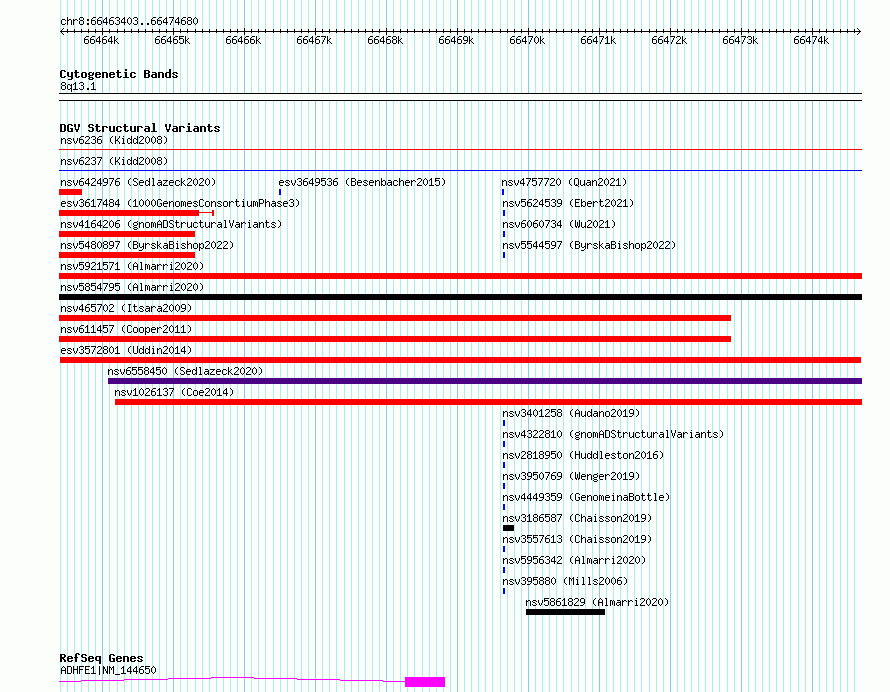
Task: Click the ADHFE1|NM_144650 gene label
Action: [x=108, y=670]
